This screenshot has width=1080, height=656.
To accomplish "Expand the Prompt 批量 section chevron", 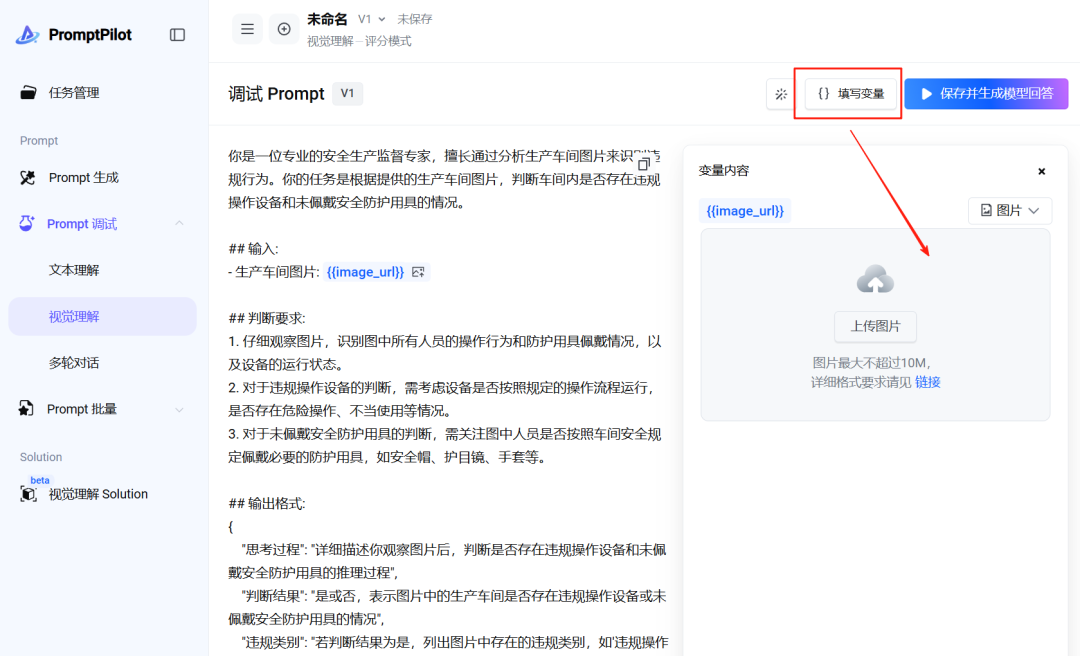I will (x=179, y=409).
